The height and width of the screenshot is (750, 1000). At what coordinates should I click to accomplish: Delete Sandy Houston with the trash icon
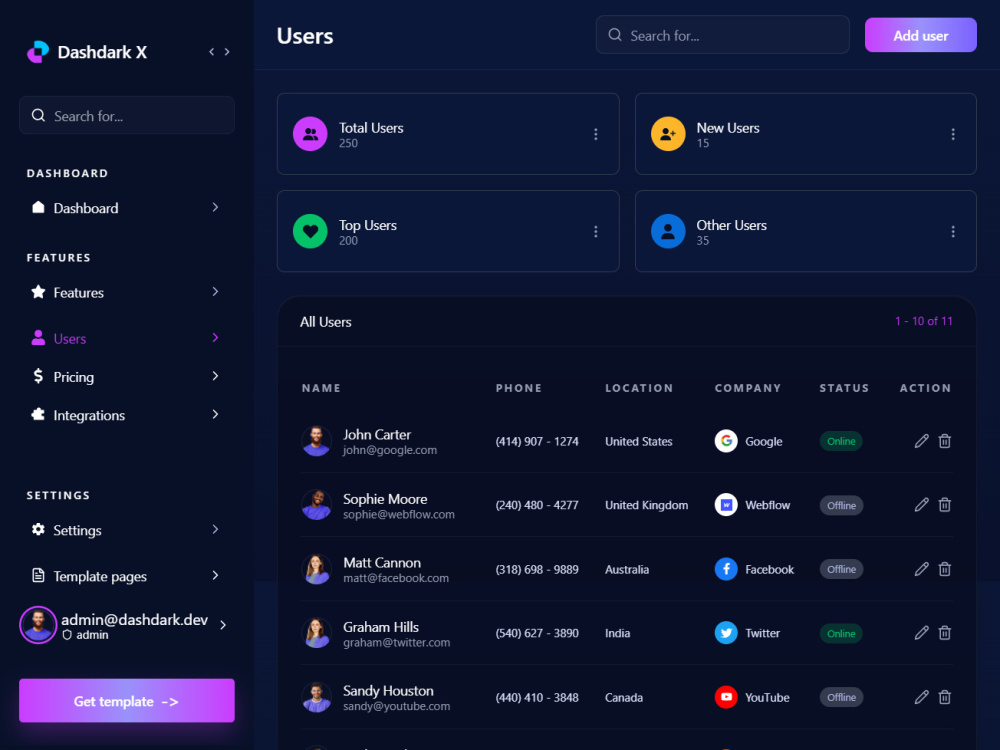tap(945, 697)
